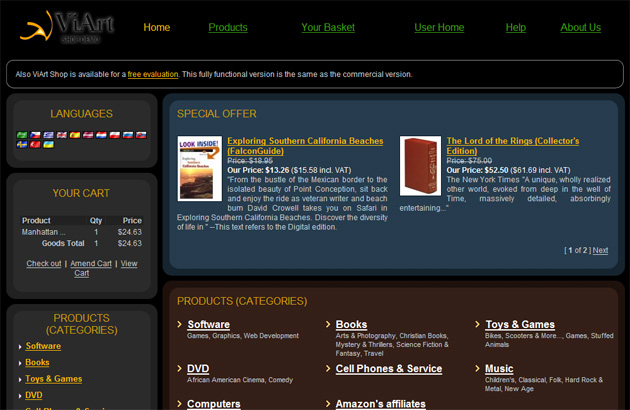Click the 'SPECIAL OFFER' panel heading

[x=217, y=114]
